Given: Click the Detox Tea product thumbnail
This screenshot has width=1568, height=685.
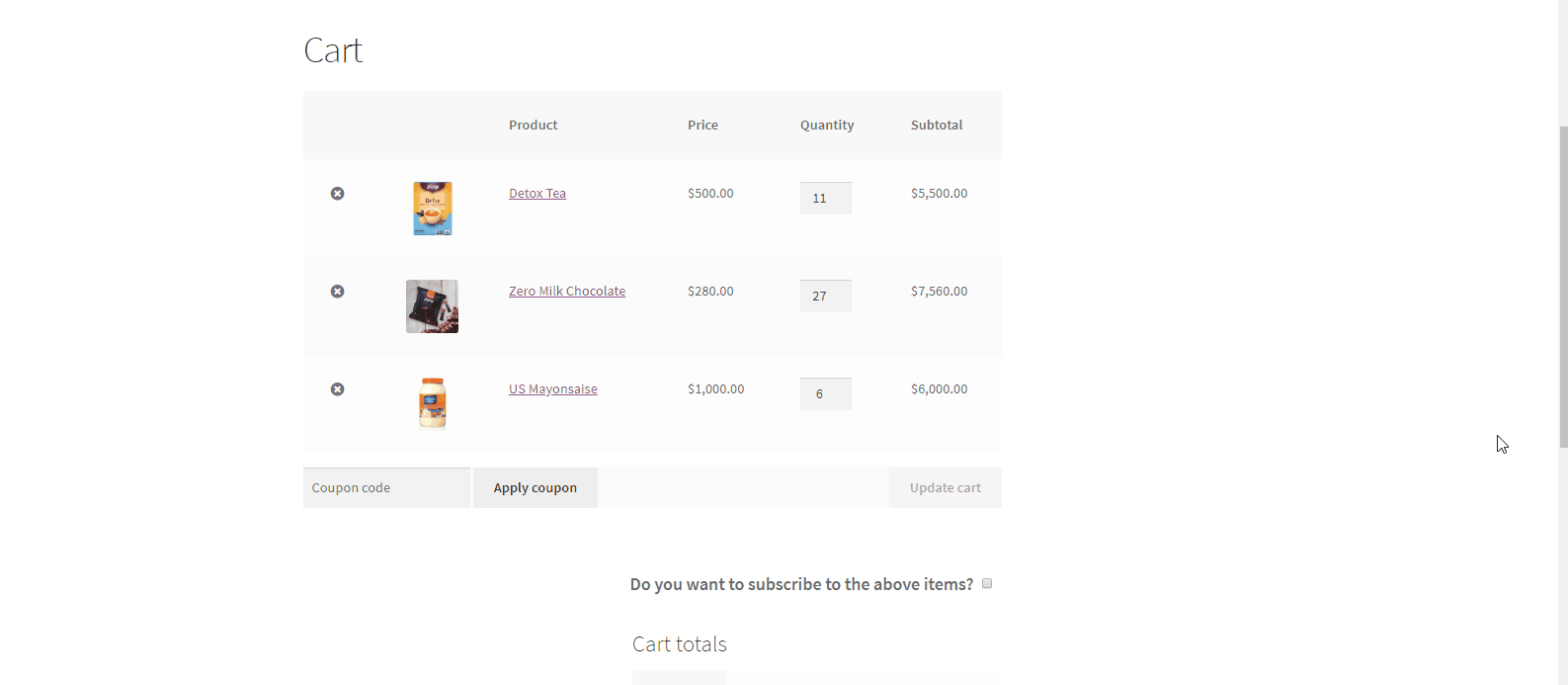Looking at the screenshot, I should 432,208.
